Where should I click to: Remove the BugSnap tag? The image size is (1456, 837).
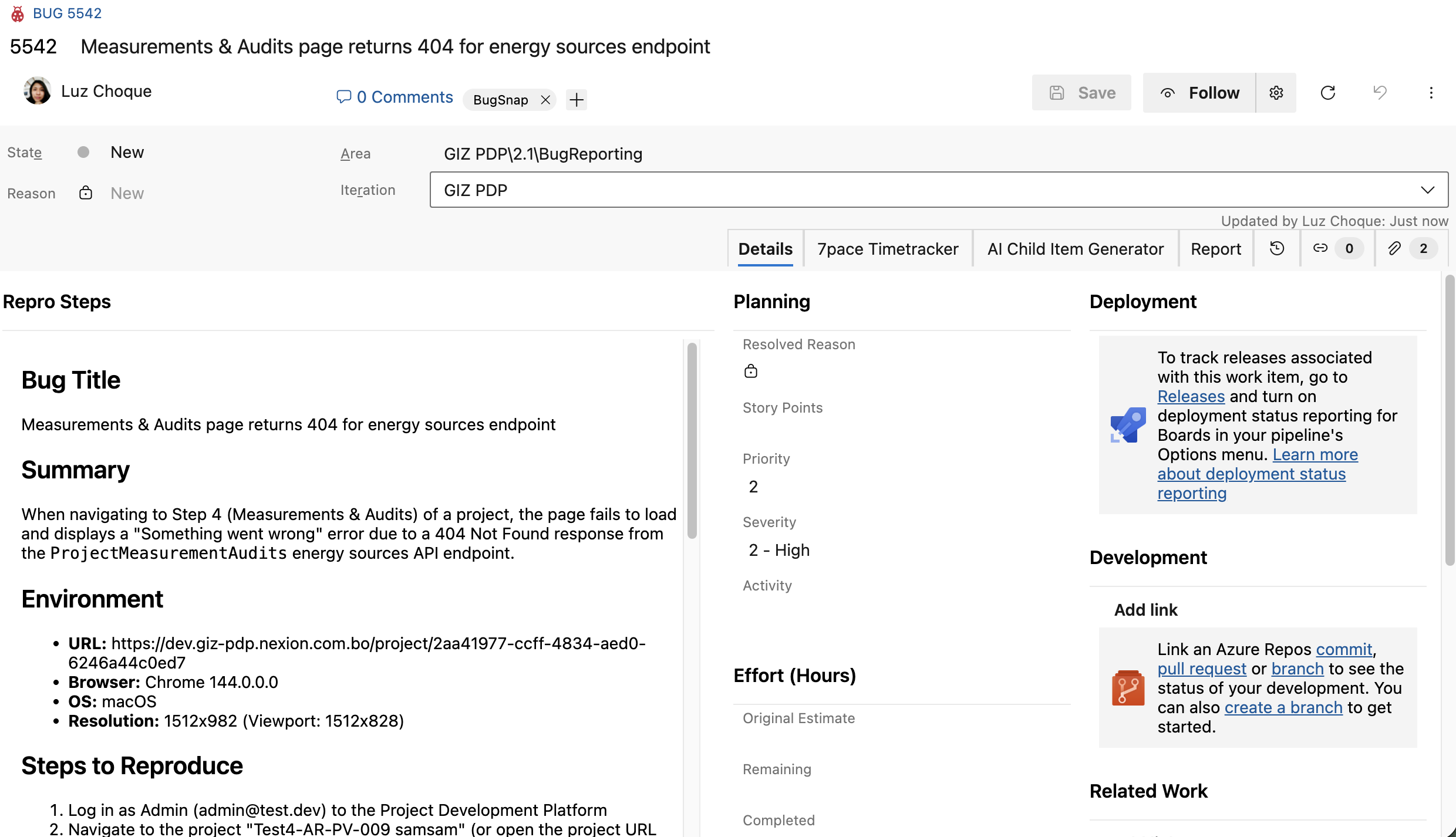(x=545, y=100)
